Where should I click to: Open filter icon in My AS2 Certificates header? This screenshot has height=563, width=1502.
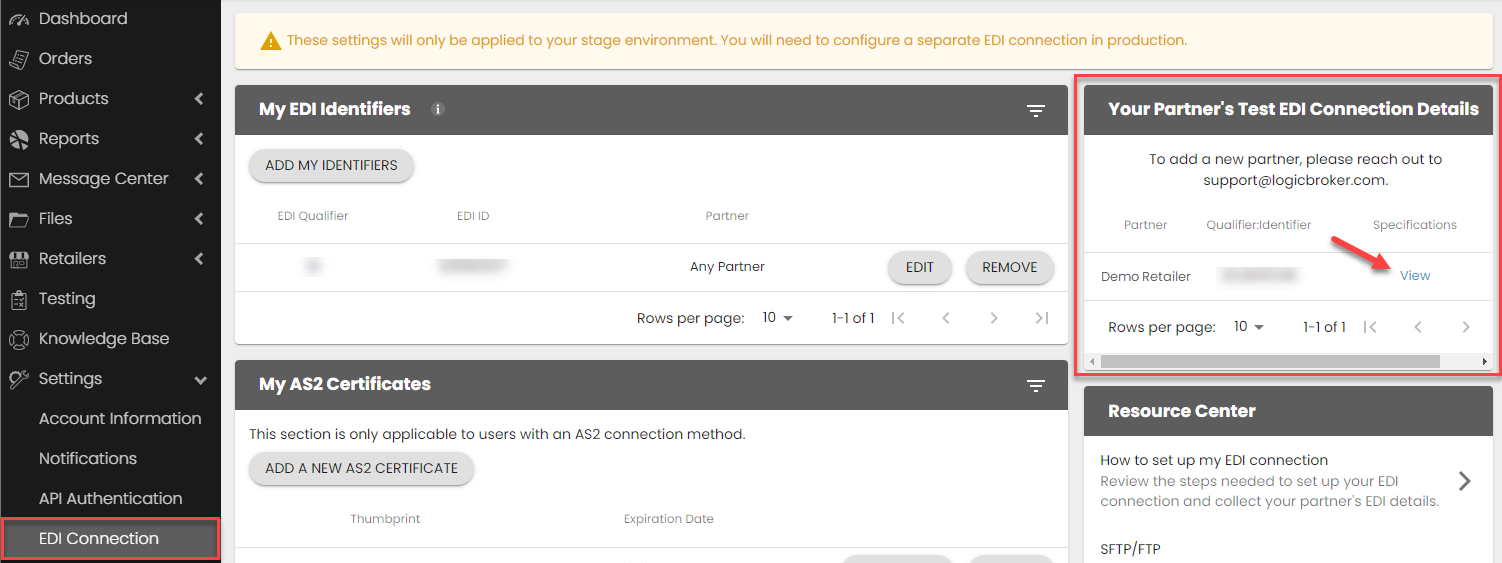click(x=1036, y=386)
